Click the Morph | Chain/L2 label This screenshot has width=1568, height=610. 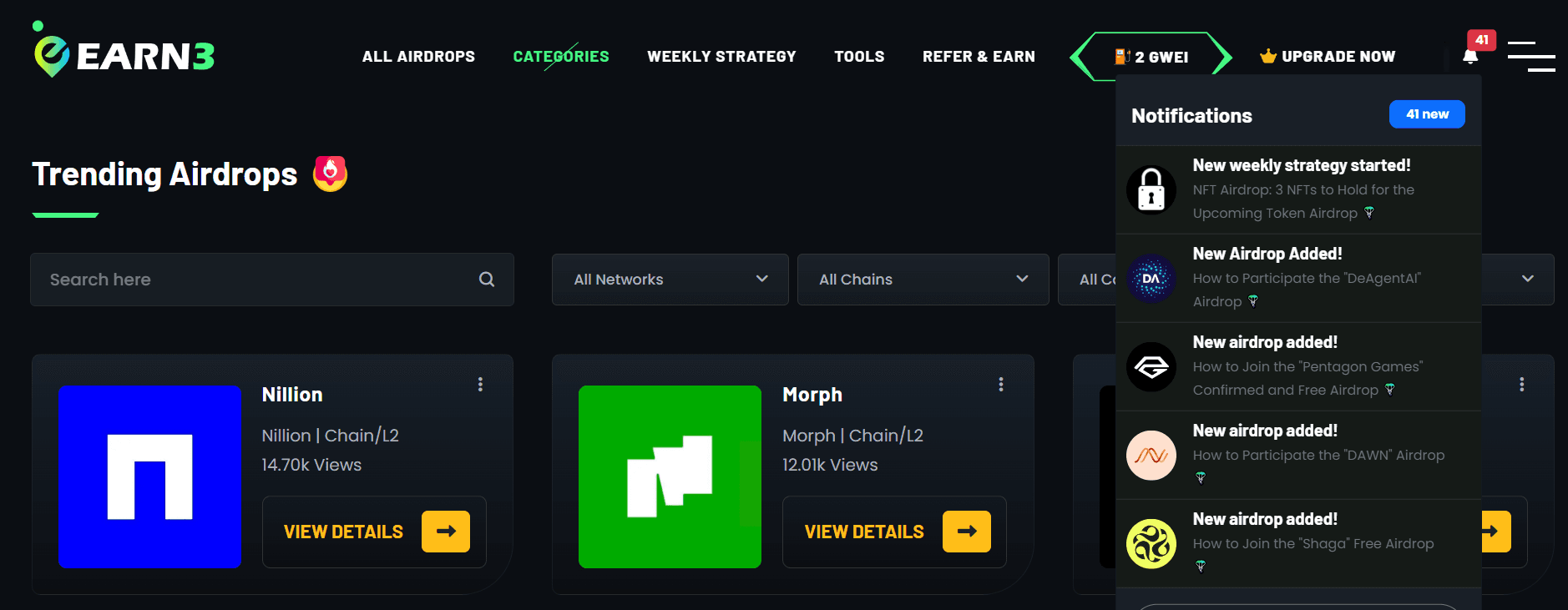click(852, 436)
